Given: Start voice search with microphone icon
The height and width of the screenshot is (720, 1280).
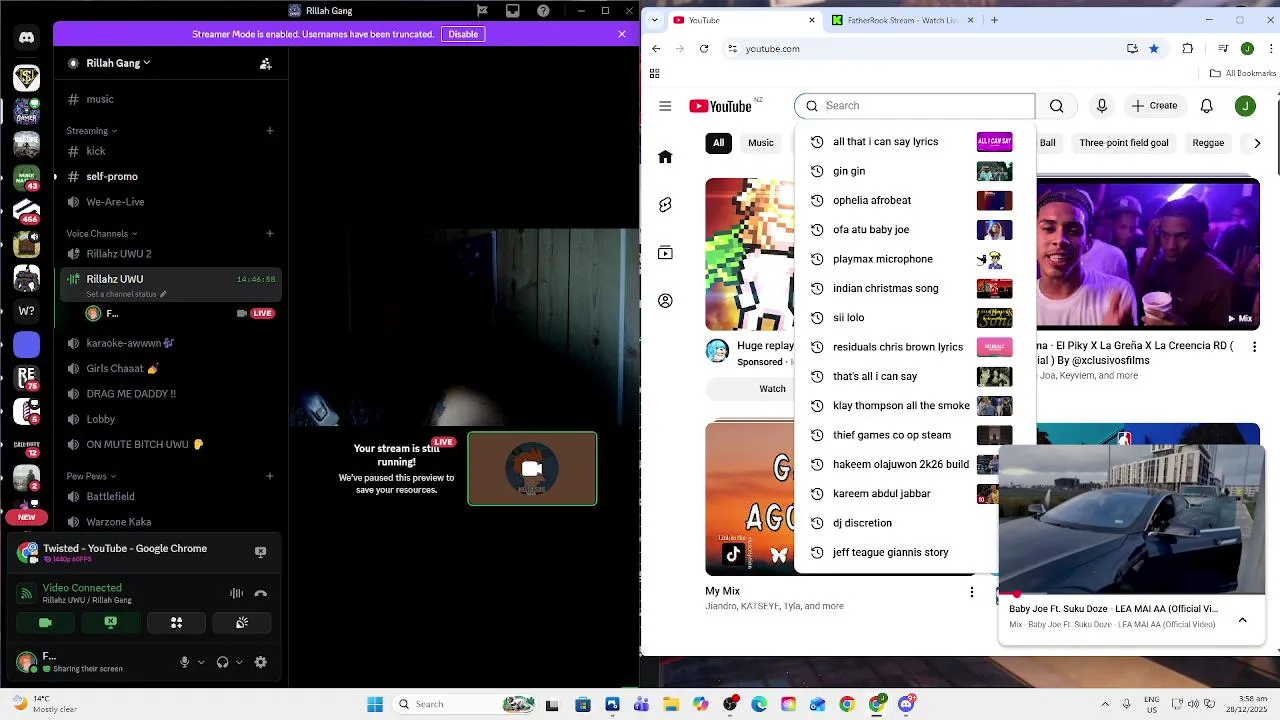Looking at the screenshot, I should (1102, 106).
